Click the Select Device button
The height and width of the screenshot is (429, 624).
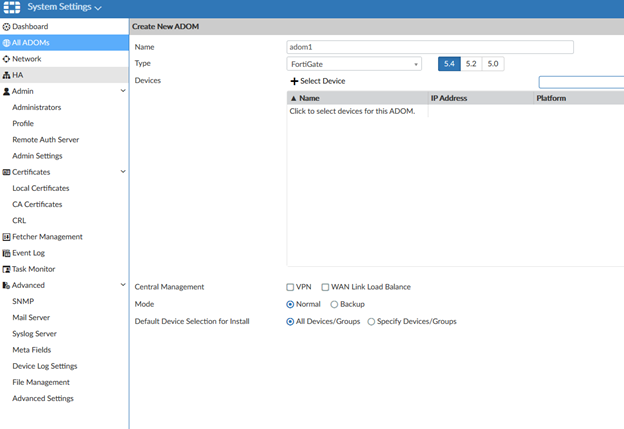tap(317, 80)
